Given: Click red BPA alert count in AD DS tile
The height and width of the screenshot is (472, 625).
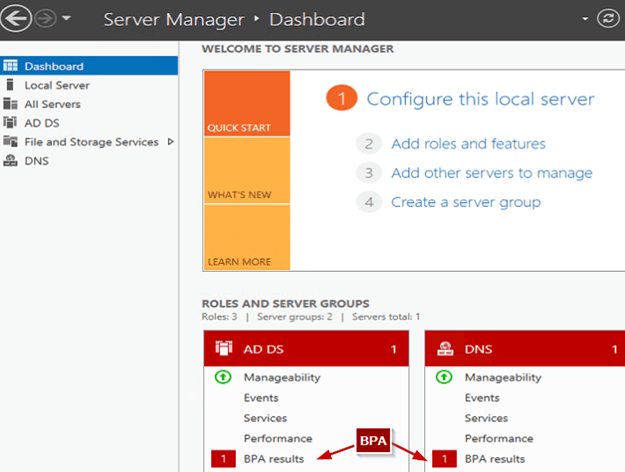Looking at the screenshot, I should pos(223,459).
